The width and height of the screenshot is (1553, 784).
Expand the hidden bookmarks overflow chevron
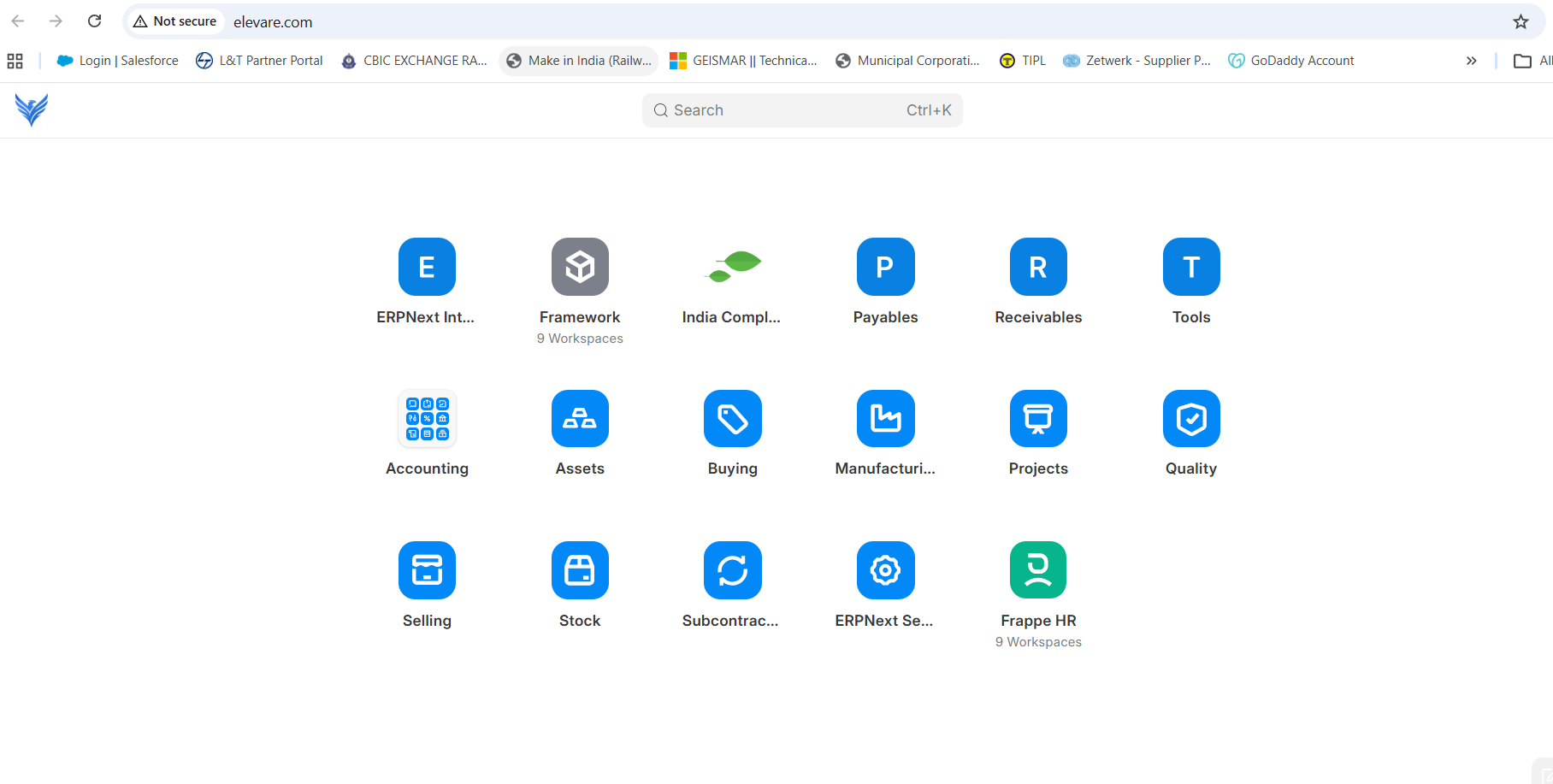click(x=1471, y=61)
